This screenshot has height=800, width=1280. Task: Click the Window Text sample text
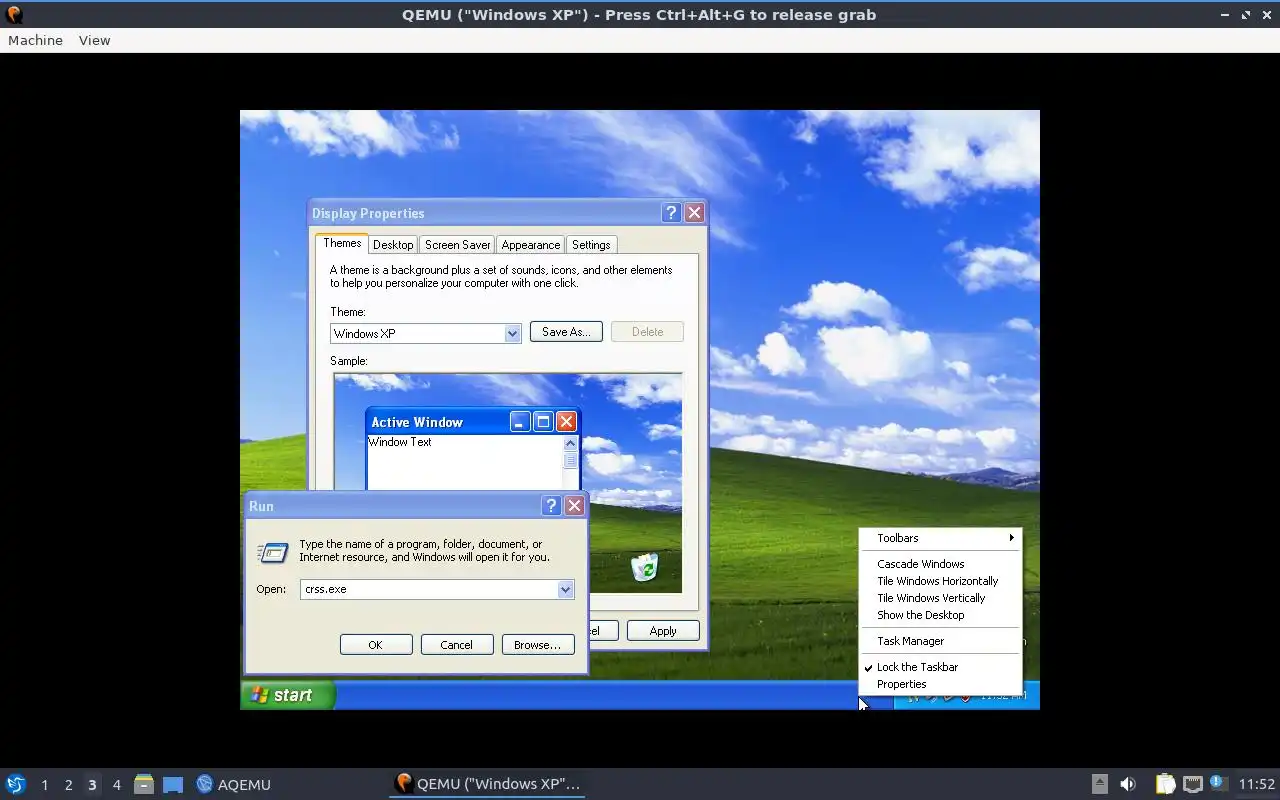(x=400, y=442)
